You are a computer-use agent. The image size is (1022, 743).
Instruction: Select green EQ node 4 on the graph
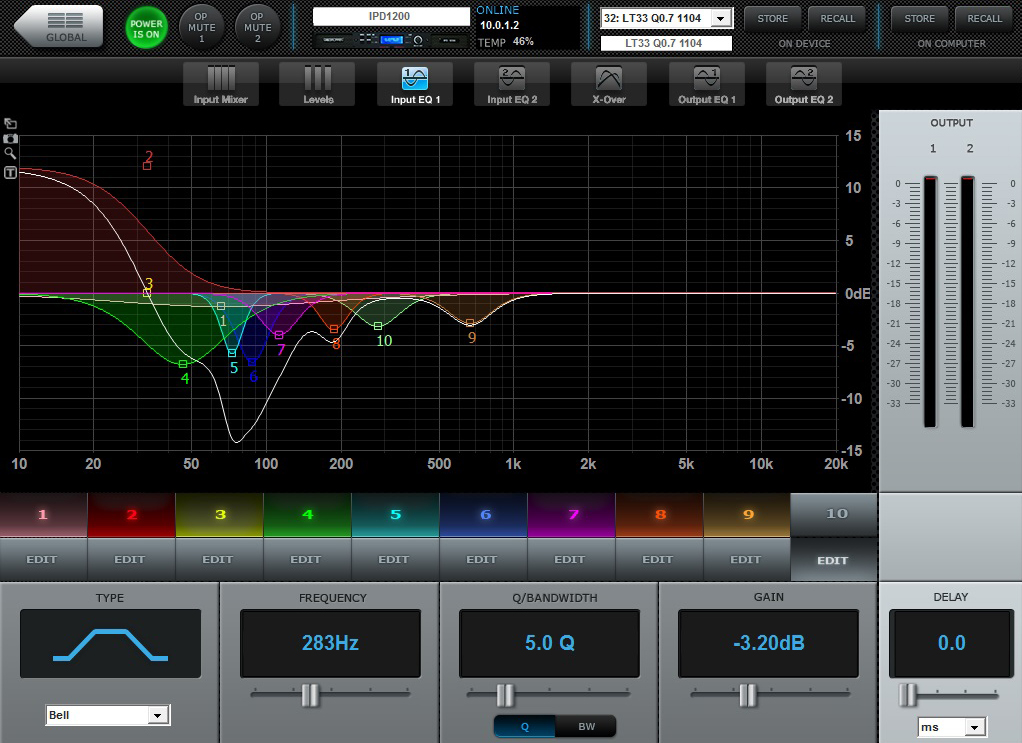tap(183, 364)
